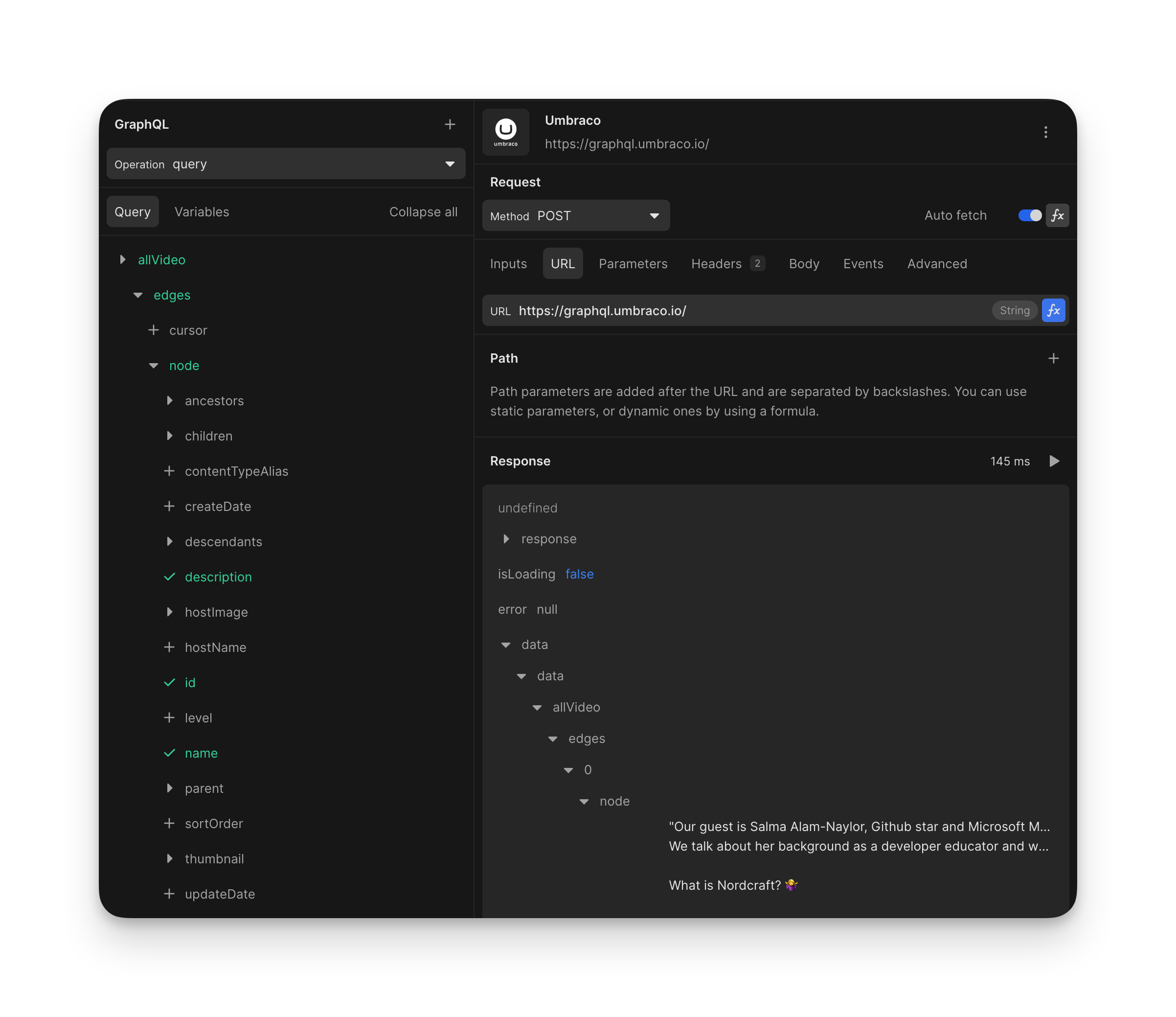Screen dimensions: 1176x1017
Task: Add the hostName field to the query
Action: point(169,647)
